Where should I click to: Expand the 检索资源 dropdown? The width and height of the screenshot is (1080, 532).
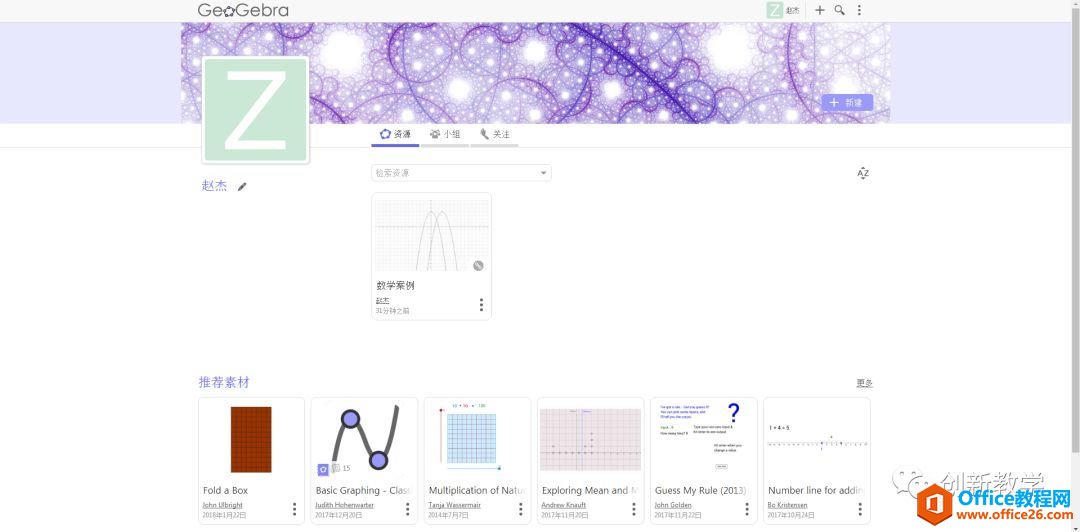(x=544, y=173)
